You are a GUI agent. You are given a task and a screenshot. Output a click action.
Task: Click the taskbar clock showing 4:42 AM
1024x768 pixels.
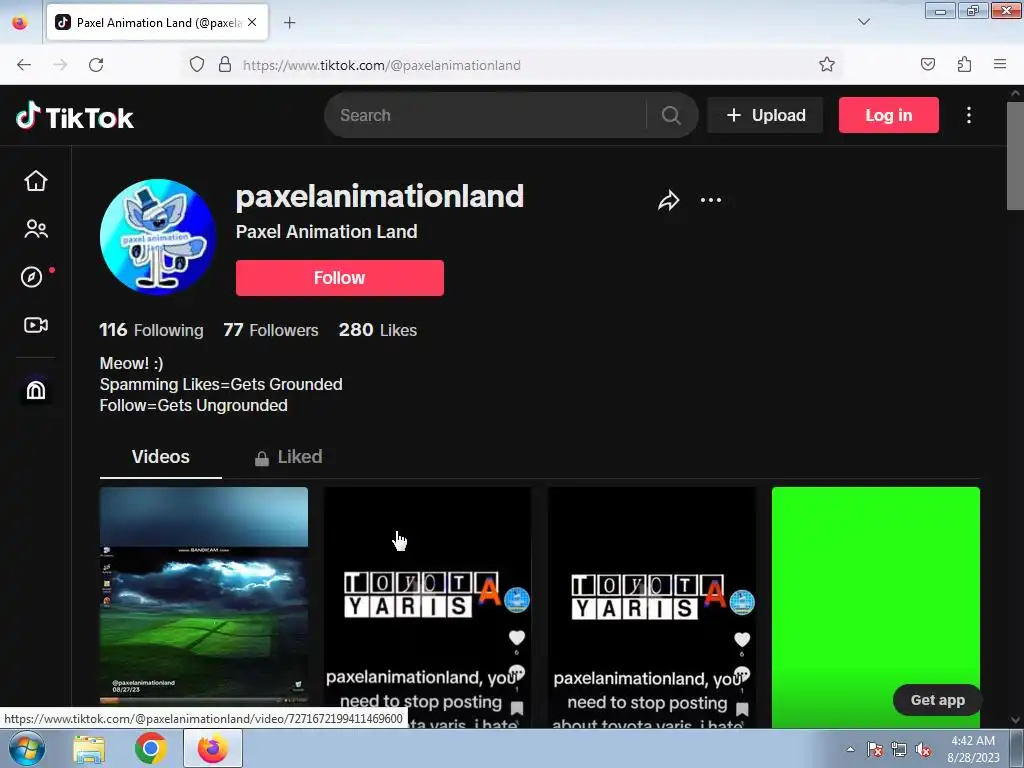pyautogui.click(x=972, y=748)
